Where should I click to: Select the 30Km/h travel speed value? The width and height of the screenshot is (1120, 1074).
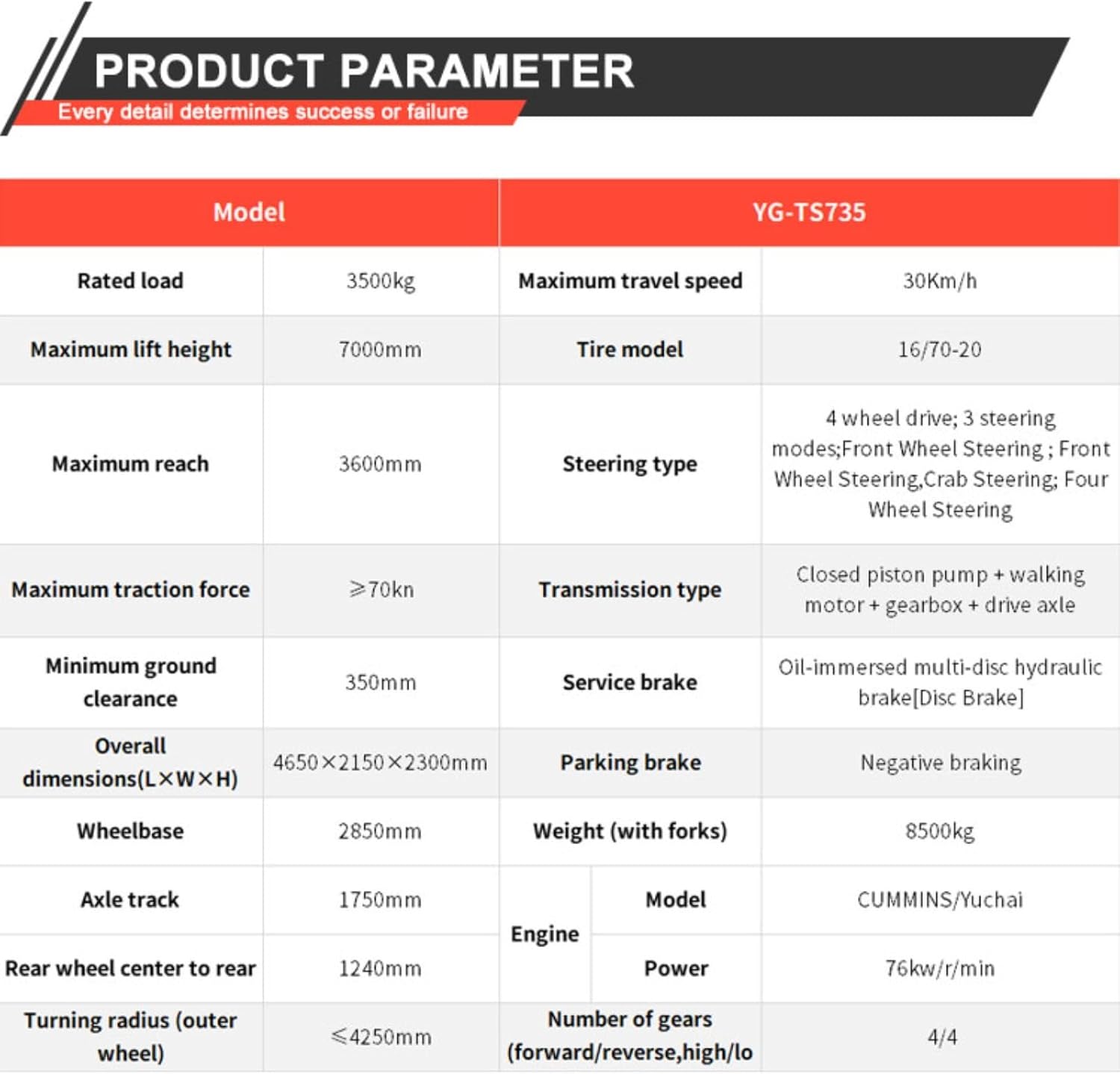point(939,281)
